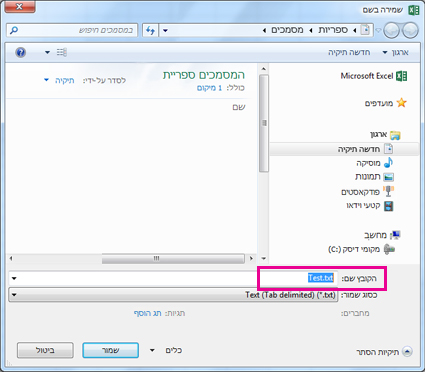This screenshot has width=425, height=372.
Task: Click the שמור save button
Action: (x=111, y=350)
